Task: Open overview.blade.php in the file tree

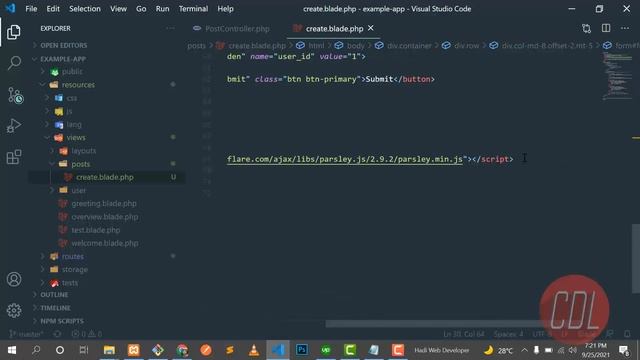Action: coord(104,217)
